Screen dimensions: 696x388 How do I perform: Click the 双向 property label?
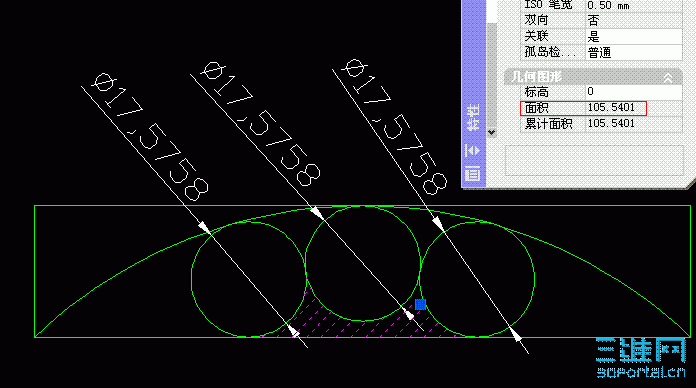coord(537,20)
